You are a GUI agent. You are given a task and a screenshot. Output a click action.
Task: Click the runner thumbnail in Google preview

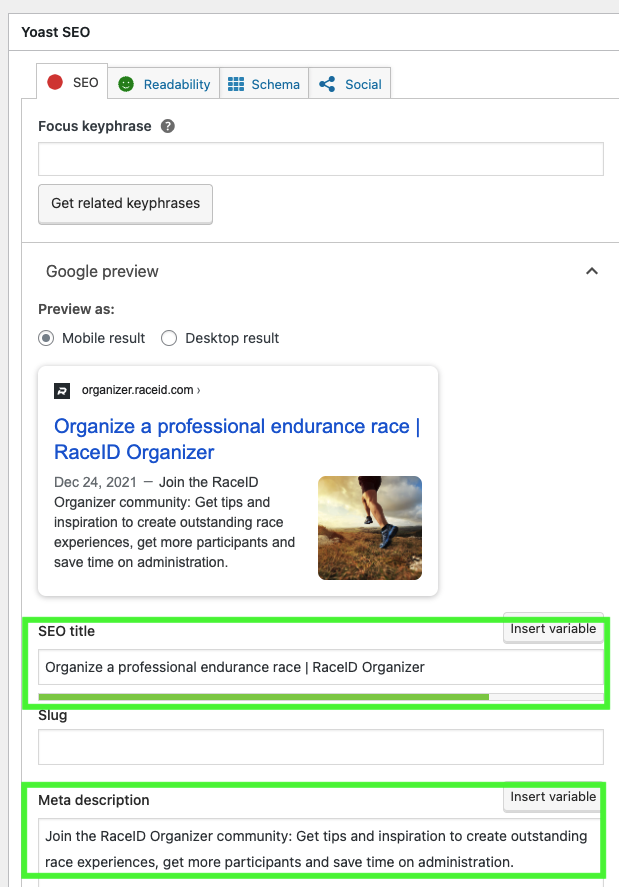[x=370, y=528]
